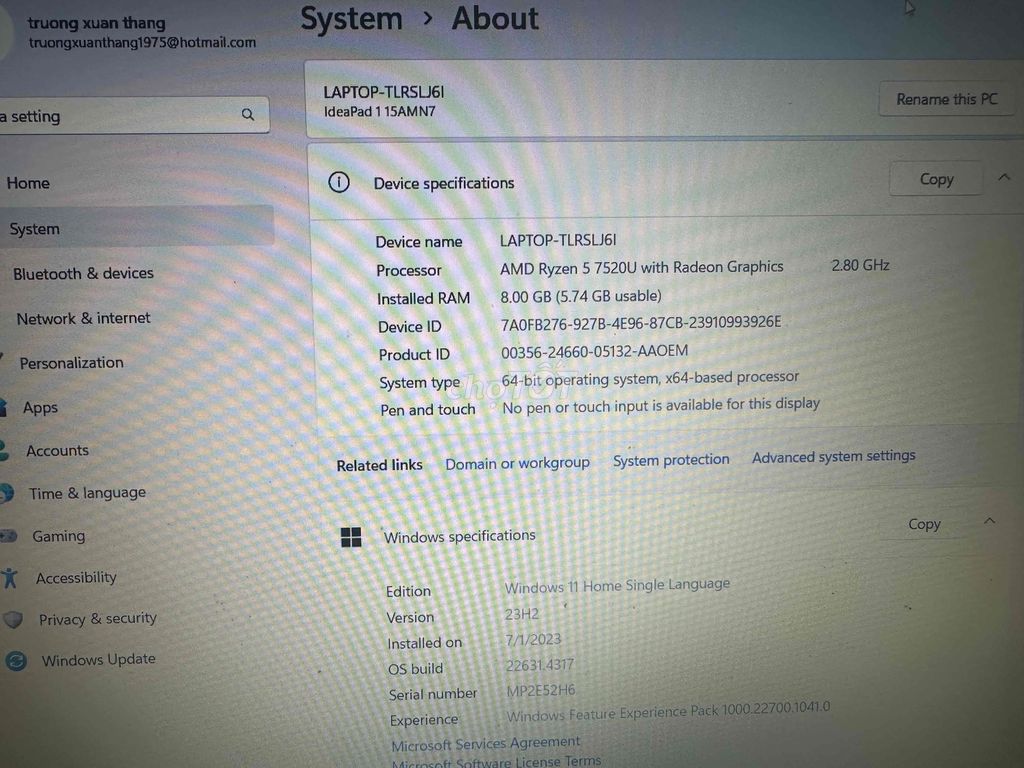The image size is (1024, 768).
Task: Collapse the Device specifications section chevron
Action: point(1004,177)
